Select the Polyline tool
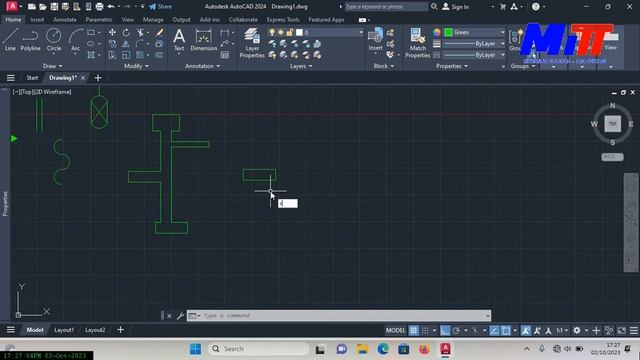The width and height of the screenshot is (640, 360). [x=31, y=40]
